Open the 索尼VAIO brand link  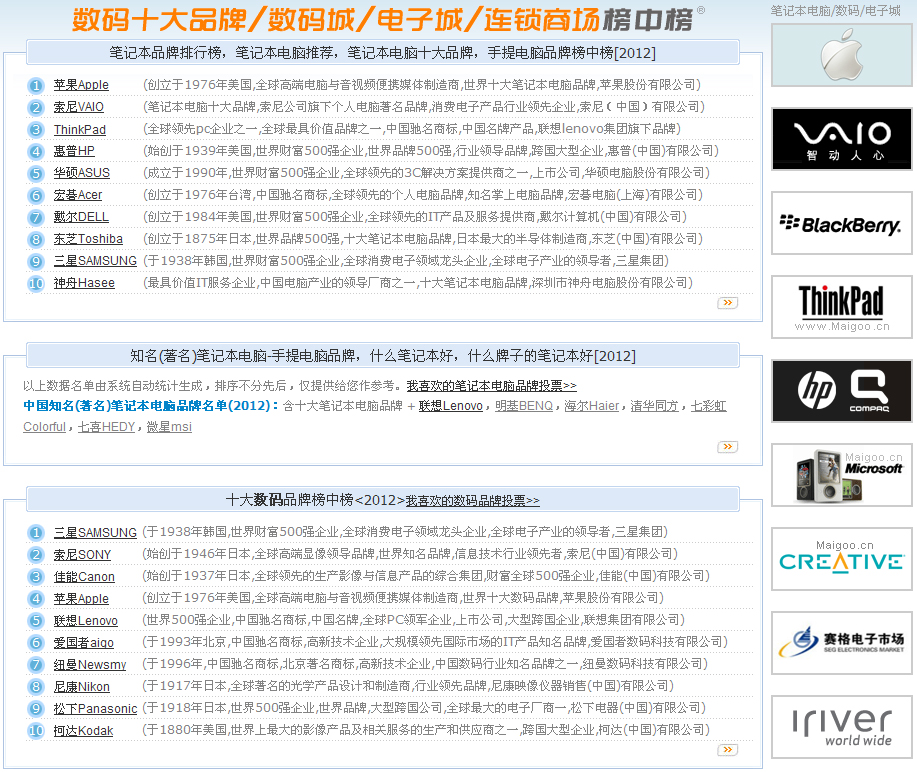pyautogui.click(x=78, y=107)
